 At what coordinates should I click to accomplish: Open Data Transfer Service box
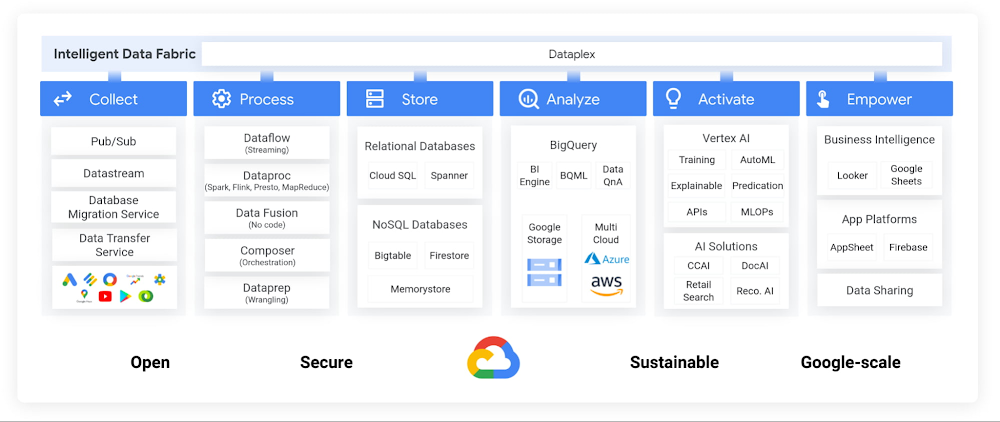pos(114,245)
